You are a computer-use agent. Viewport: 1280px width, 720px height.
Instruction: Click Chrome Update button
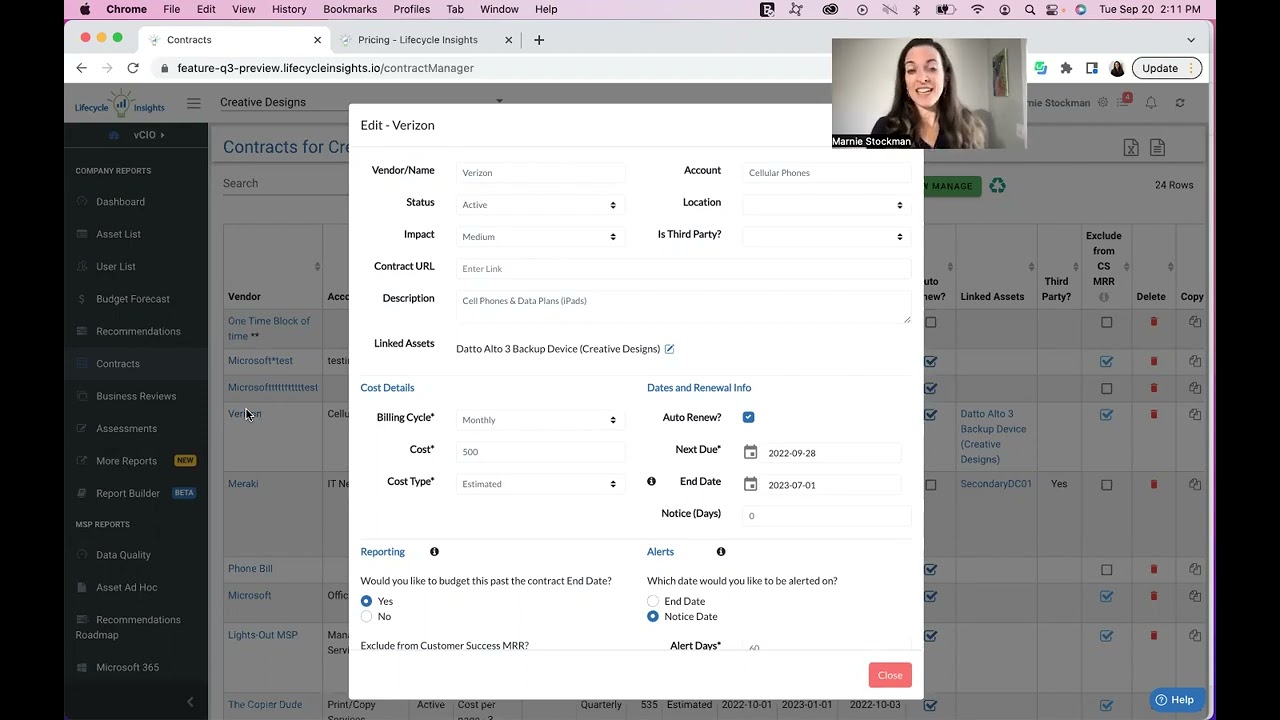(1166, 68)
